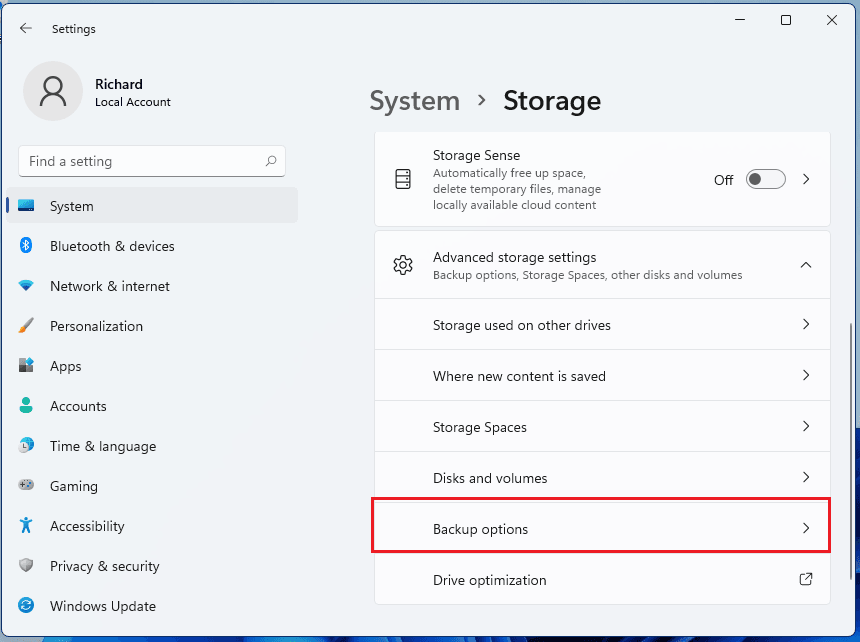
Task: Click the Network & internet wifi icon
Action: [x=27, y=286]
